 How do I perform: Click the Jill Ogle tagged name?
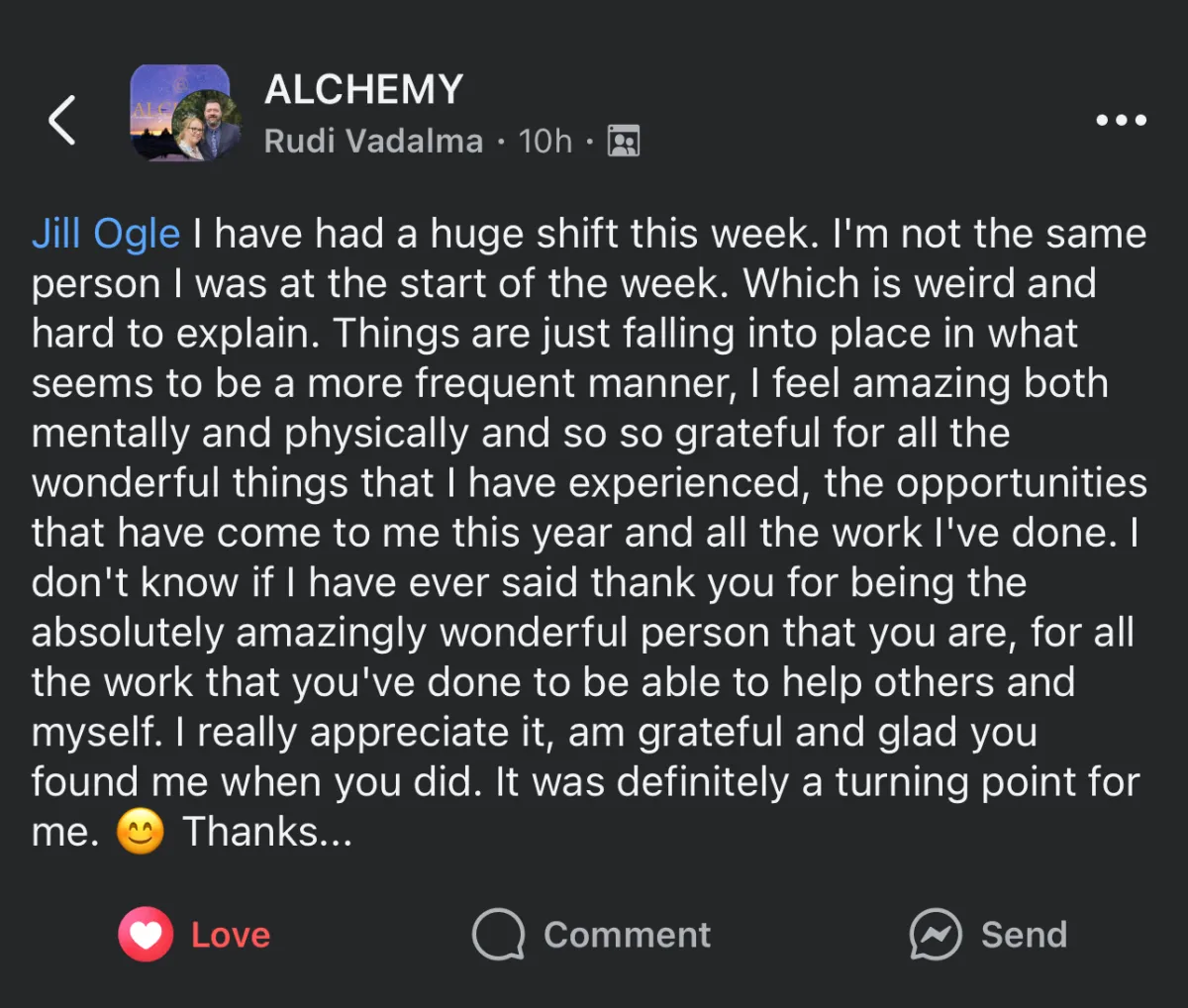(106, 235)
